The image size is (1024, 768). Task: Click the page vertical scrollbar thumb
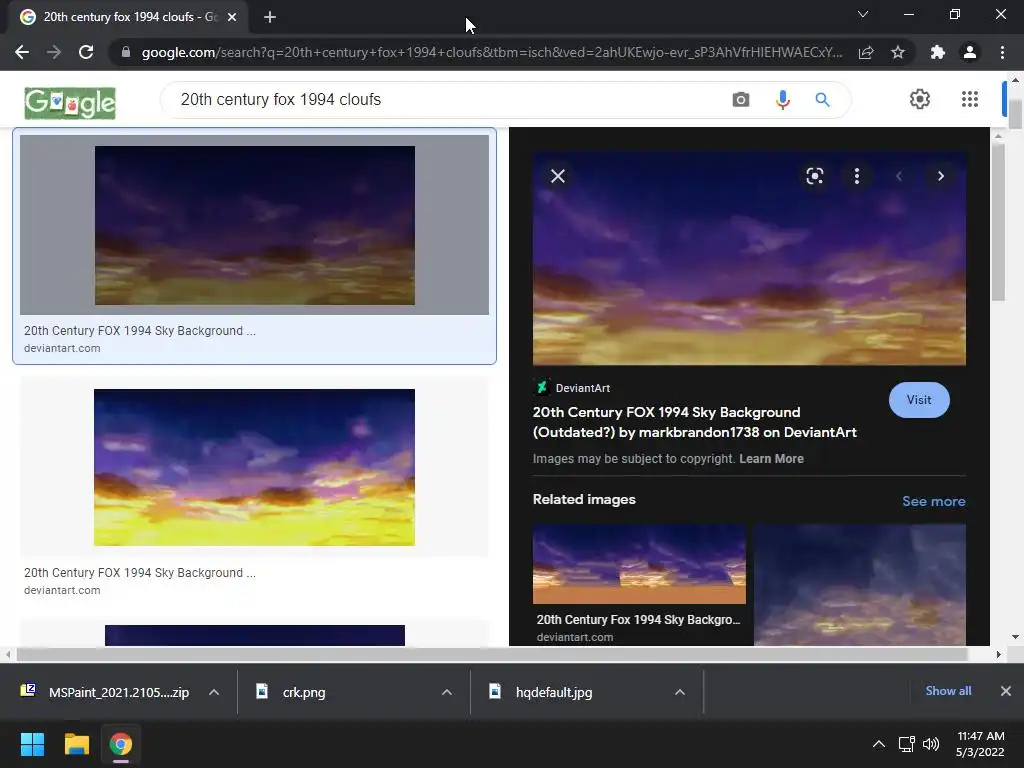[1015, 114]
